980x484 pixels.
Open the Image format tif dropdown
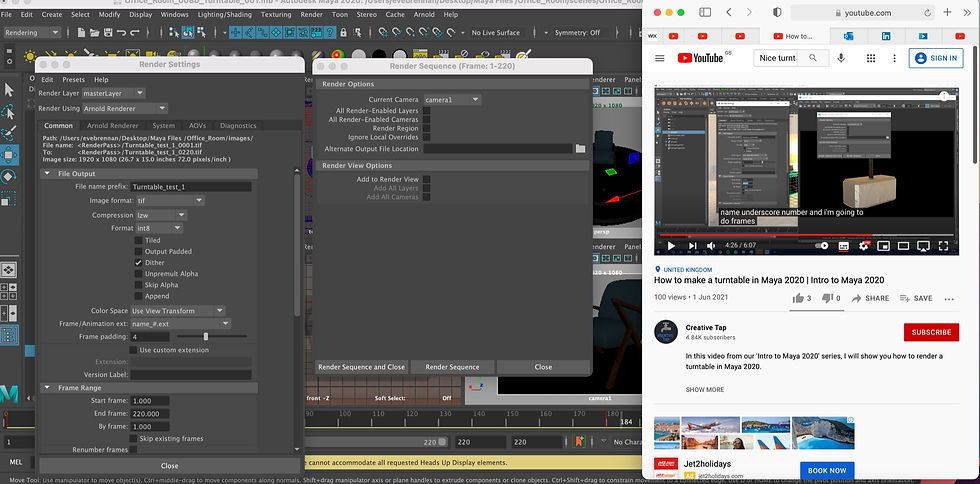168,201
